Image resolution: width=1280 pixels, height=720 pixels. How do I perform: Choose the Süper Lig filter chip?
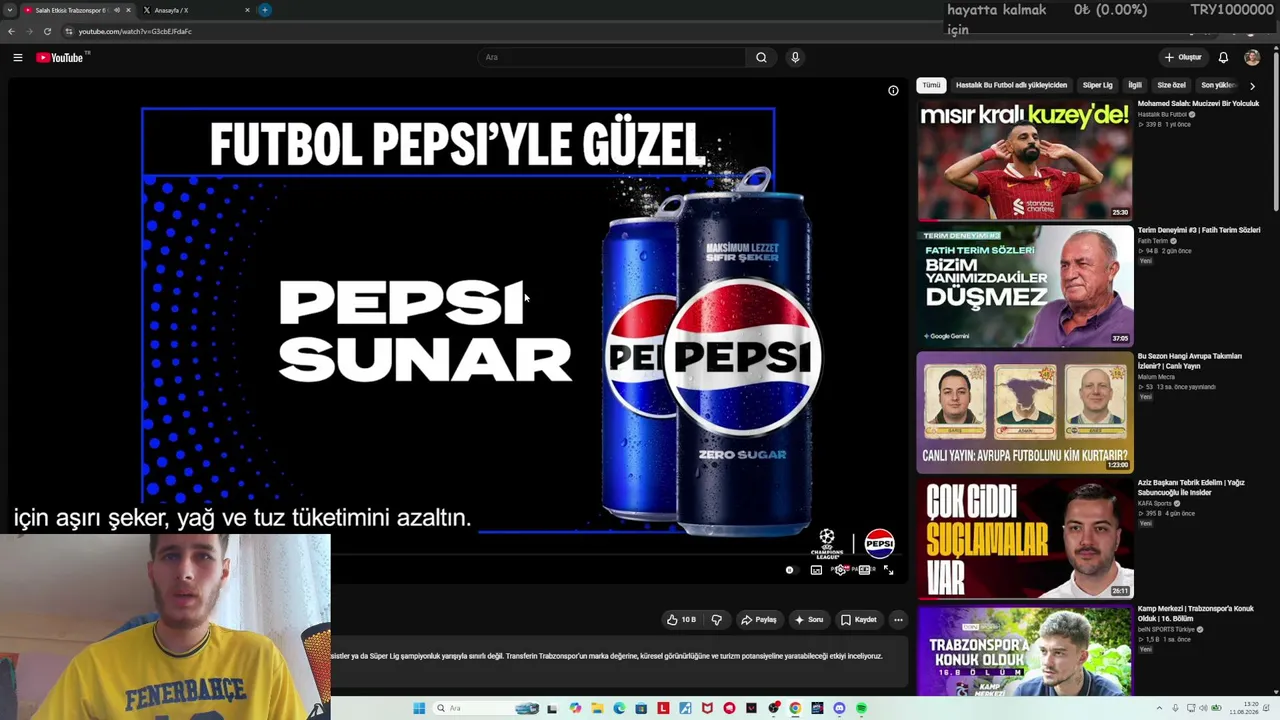1097,86
